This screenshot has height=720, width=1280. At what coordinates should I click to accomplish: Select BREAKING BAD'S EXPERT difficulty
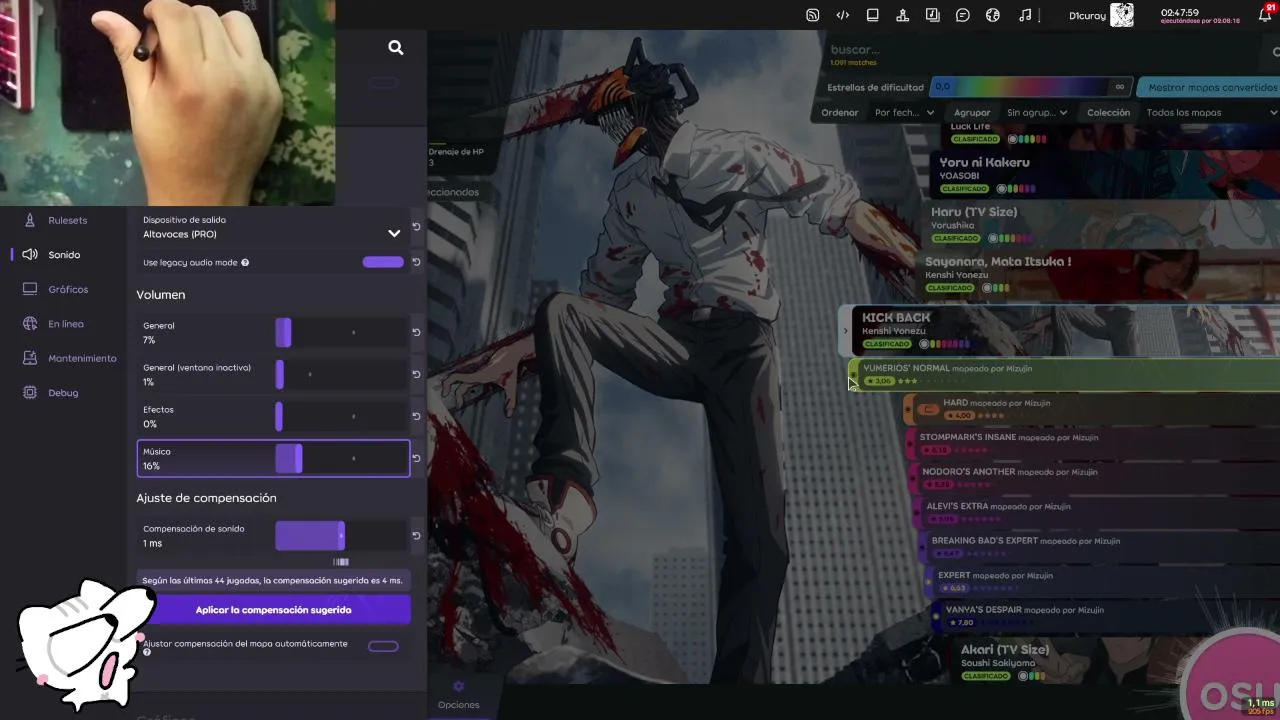point(1101,547)
